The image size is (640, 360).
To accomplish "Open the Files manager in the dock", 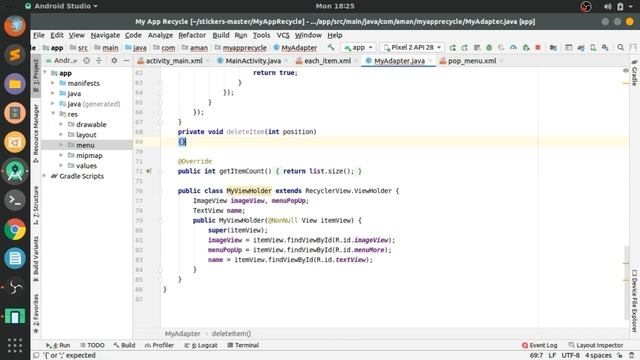I will (15, 84).
